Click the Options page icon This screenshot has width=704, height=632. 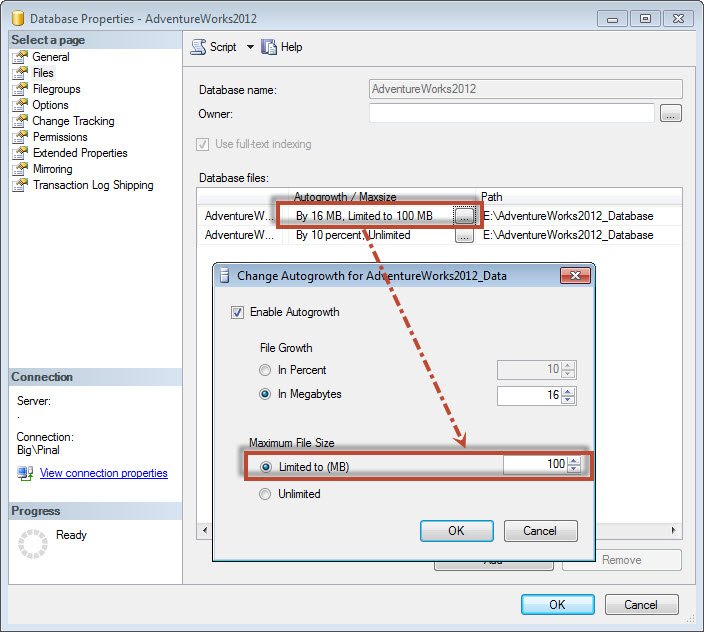pyautogui.click(x=20, y=105)
